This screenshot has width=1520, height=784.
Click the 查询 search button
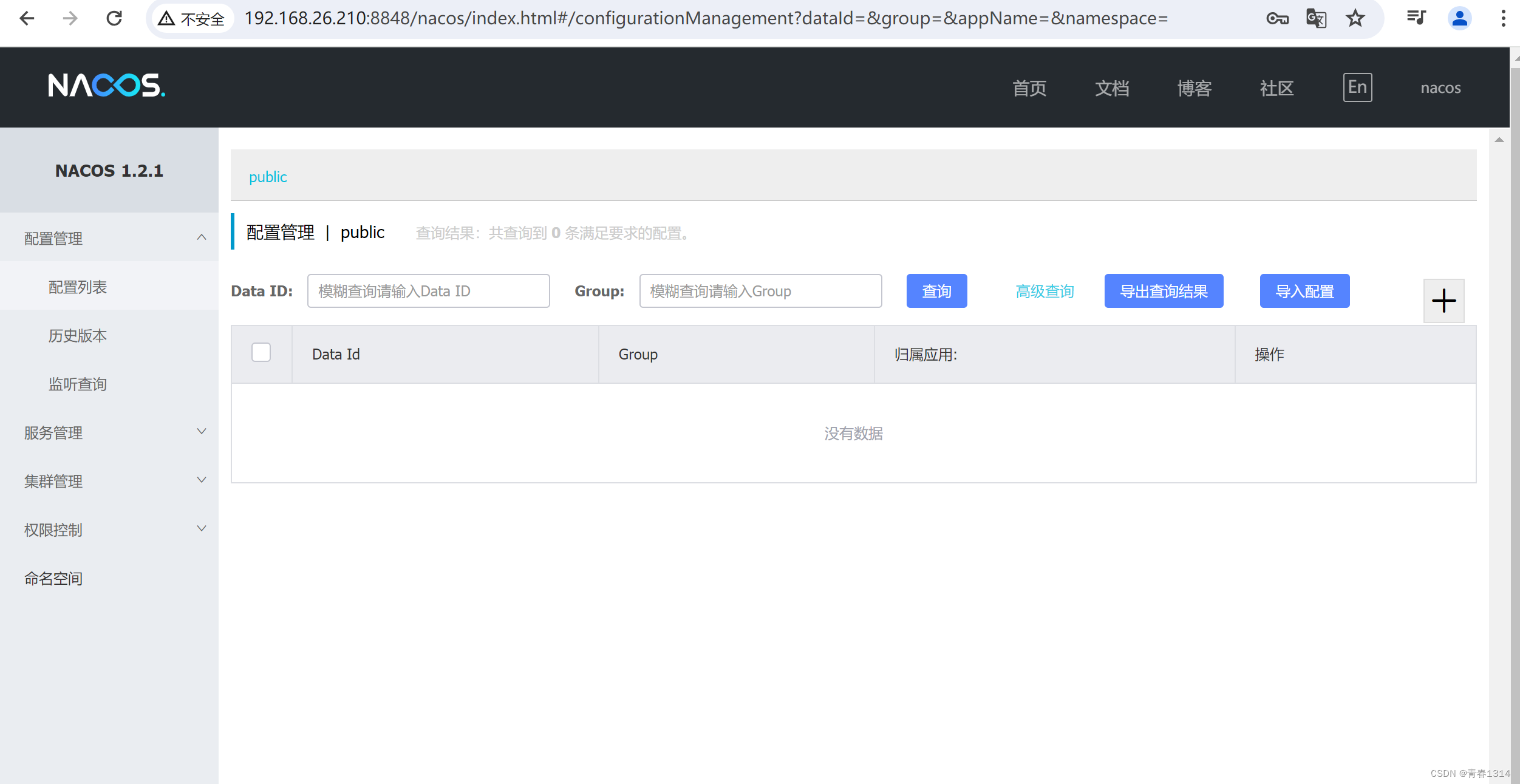tap(936, 291)
